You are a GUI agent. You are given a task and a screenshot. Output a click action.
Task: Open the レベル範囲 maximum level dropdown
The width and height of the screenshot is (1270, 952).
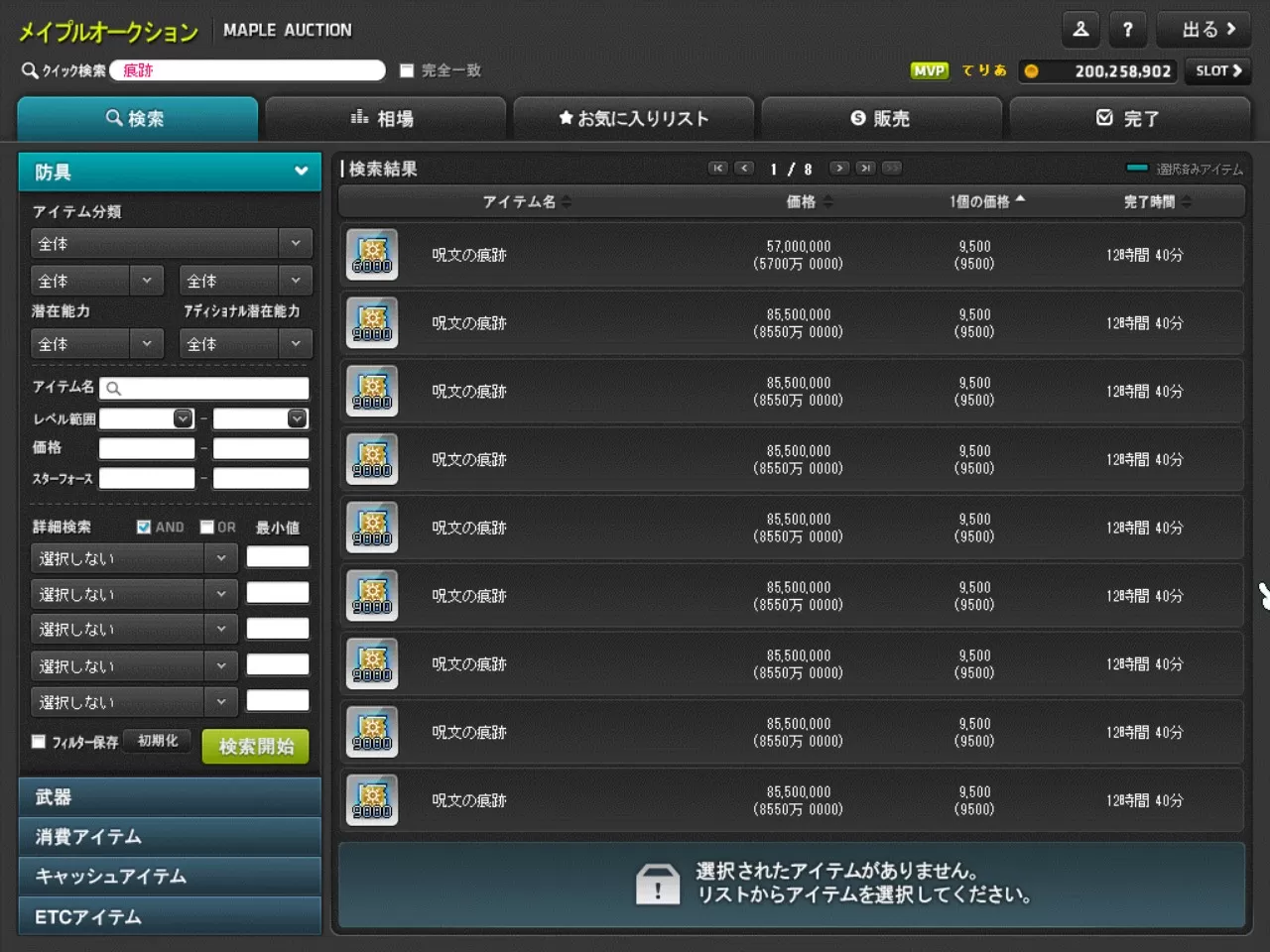[x=298, y=418]
